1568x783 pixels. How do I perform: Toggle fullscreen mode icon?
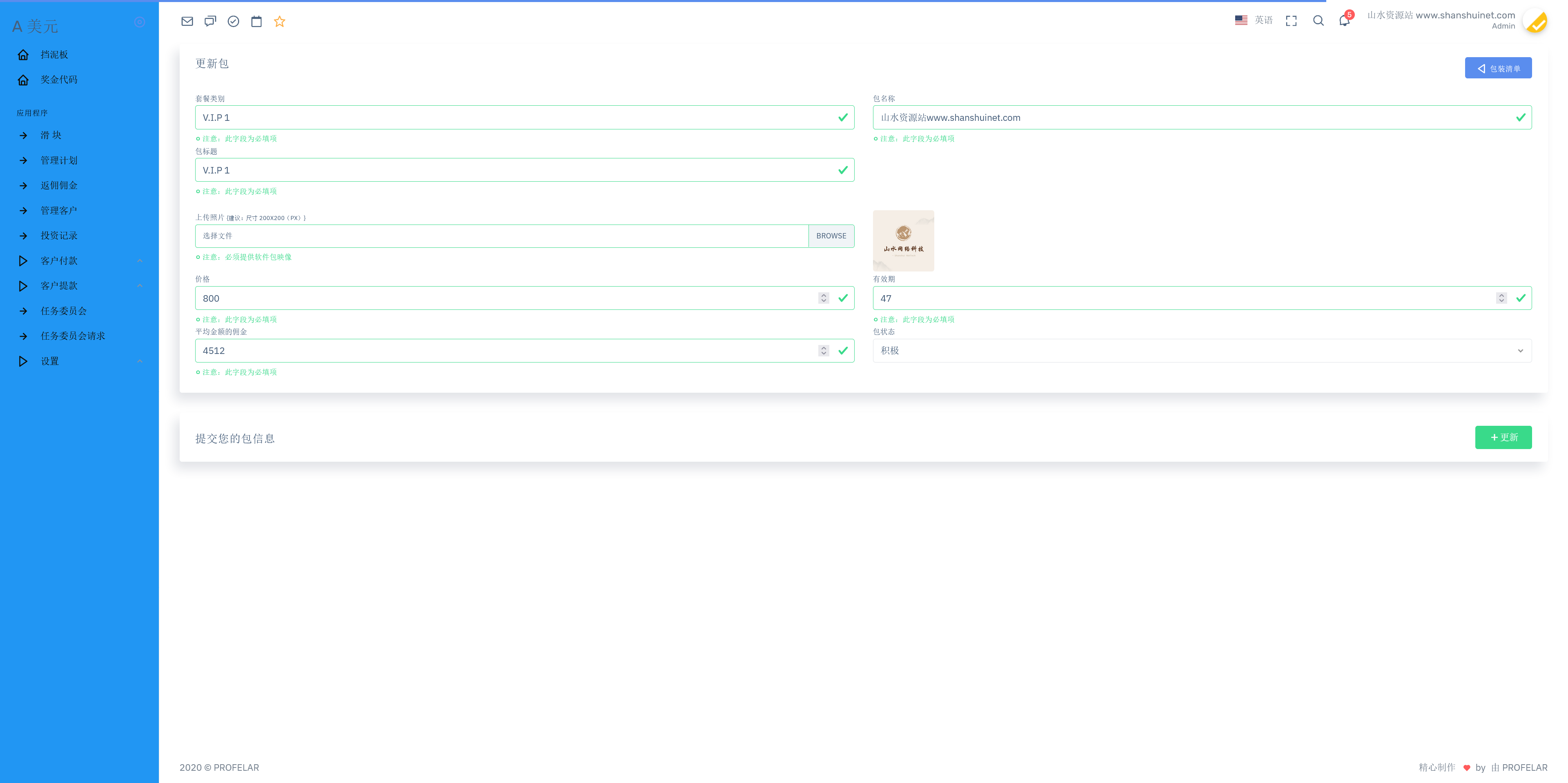[1291, 21]
